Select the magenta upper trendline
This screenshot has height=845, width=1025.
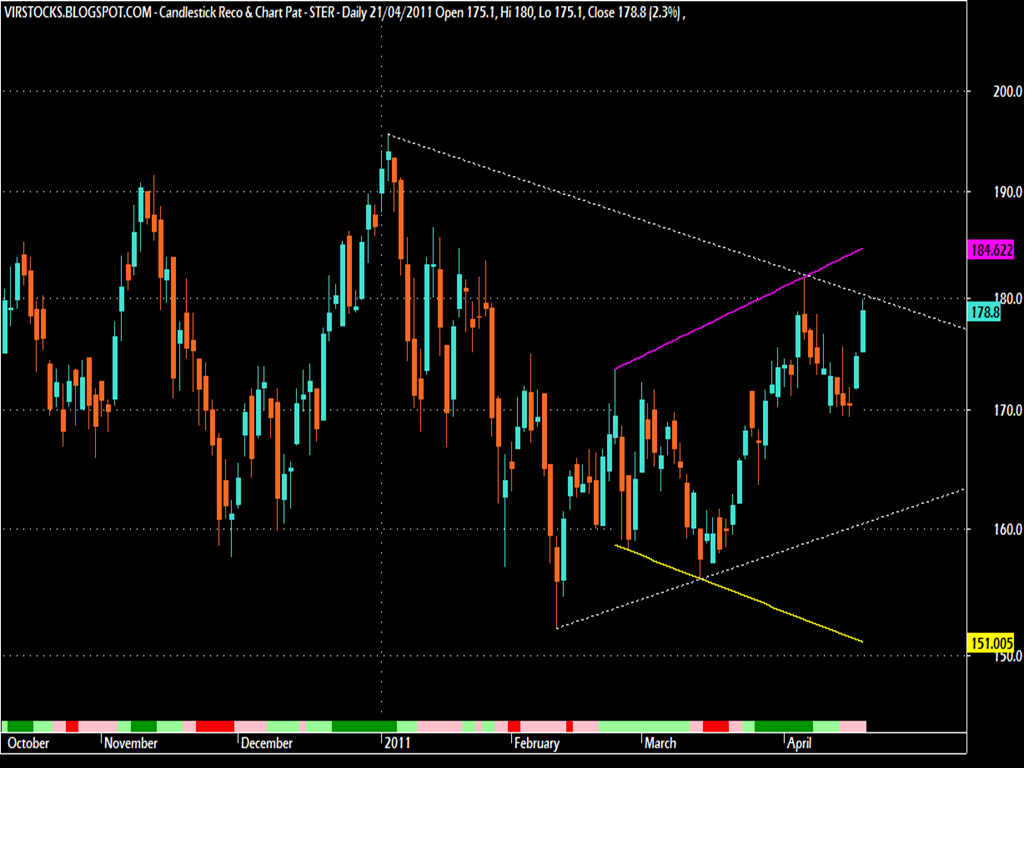pyautogui.click(x=739, y=309)
